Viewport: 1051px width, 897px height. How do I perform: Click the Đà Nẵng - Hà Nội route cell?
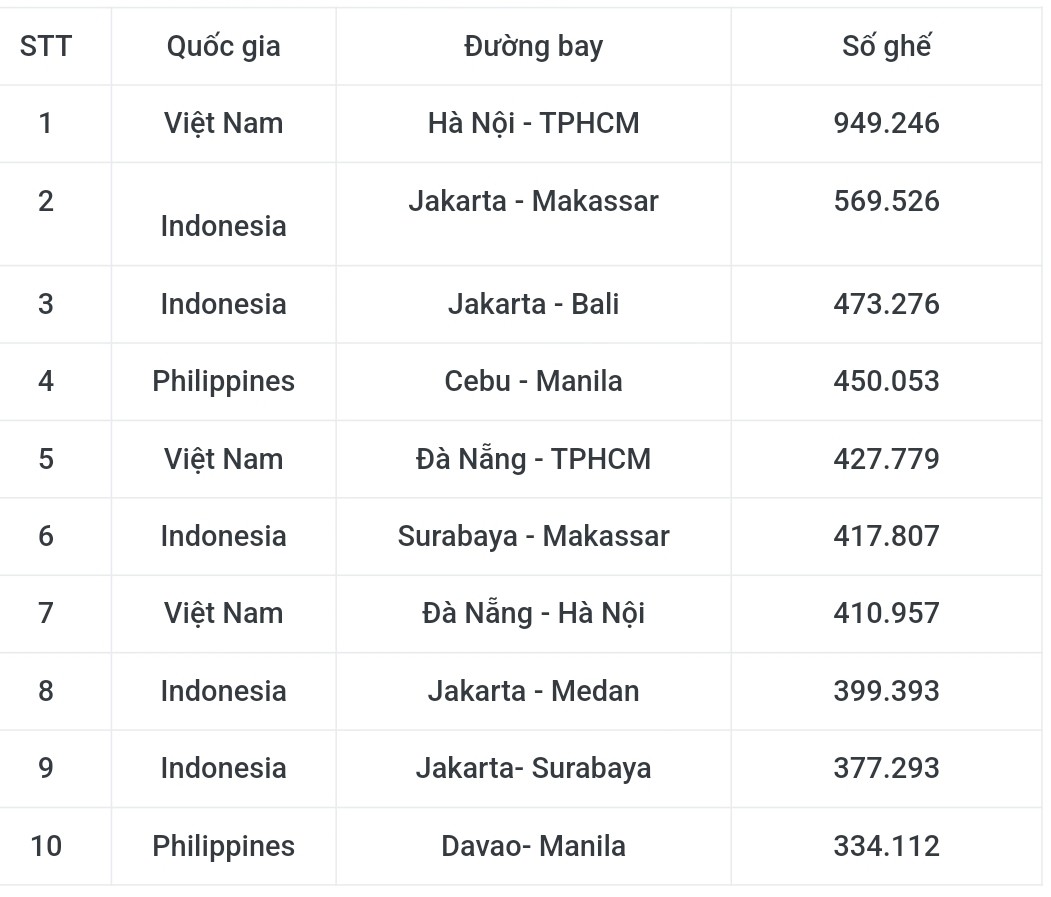534,613
